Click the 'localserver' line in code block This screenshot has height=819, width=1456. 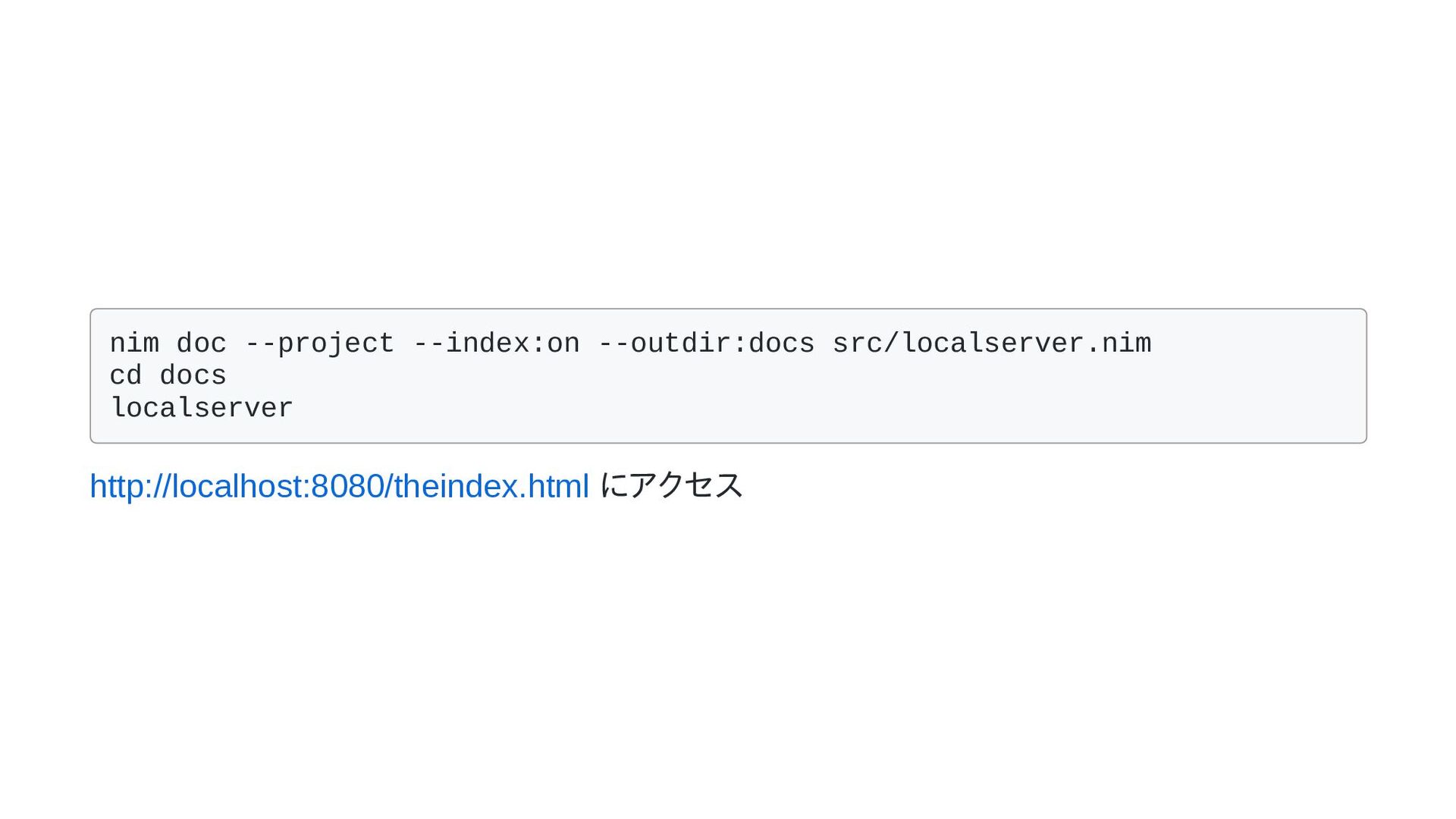202,408
